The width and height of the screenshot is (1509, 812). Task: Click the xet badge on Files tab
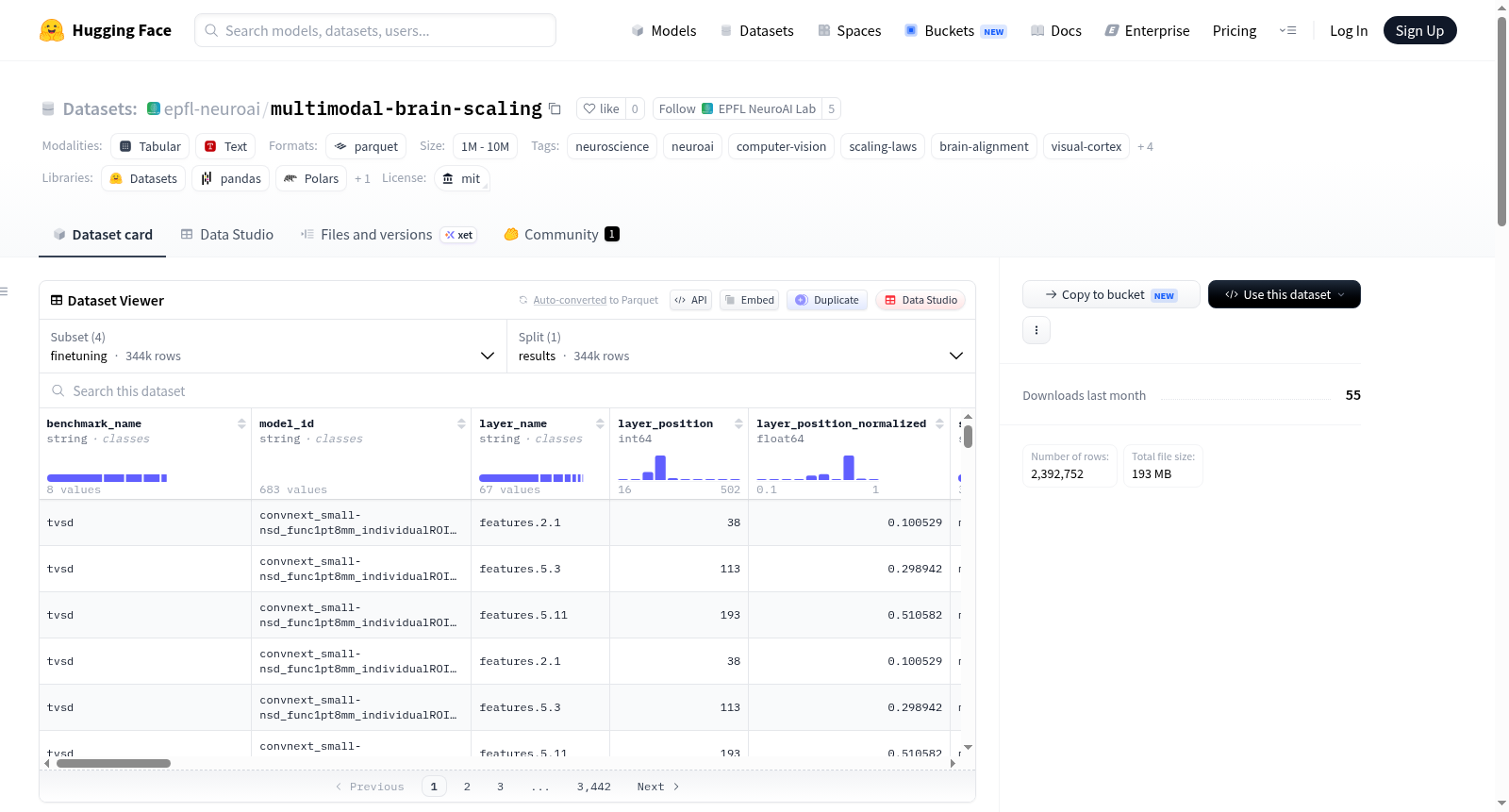click(459, 235)
